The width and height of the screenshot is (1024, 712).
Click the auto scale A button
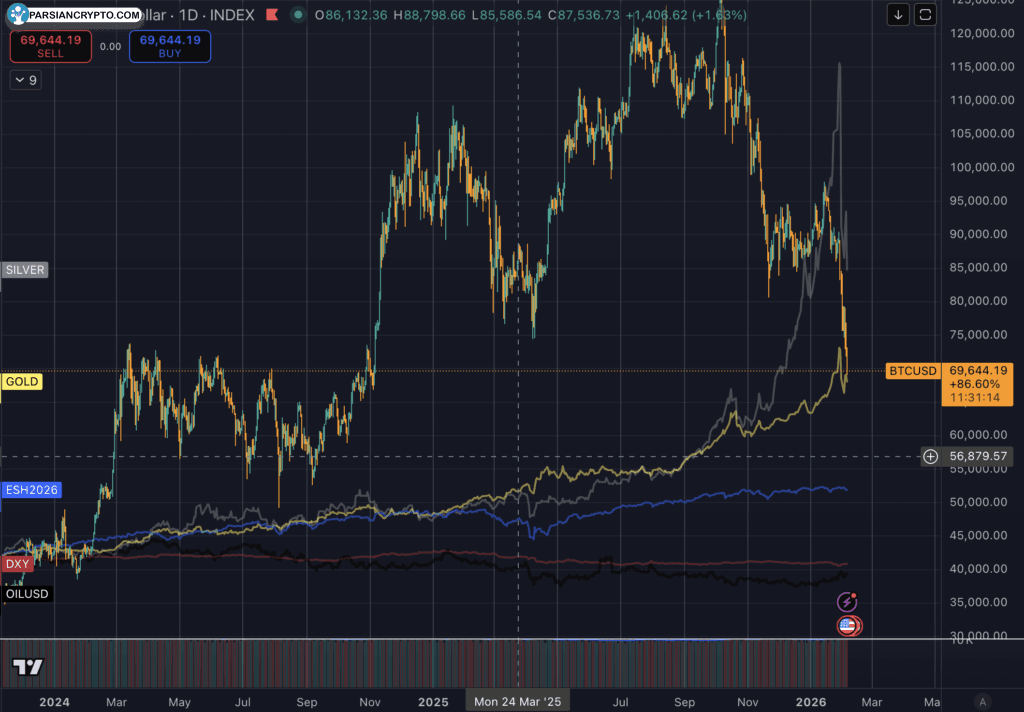pyautogui.click(x=982, y=702)
